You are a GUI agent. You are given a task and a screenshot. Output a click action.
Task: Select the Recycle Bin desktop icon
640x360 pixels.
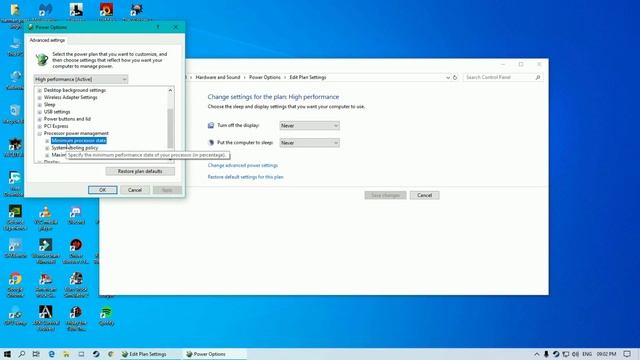[x=15, y=114]
